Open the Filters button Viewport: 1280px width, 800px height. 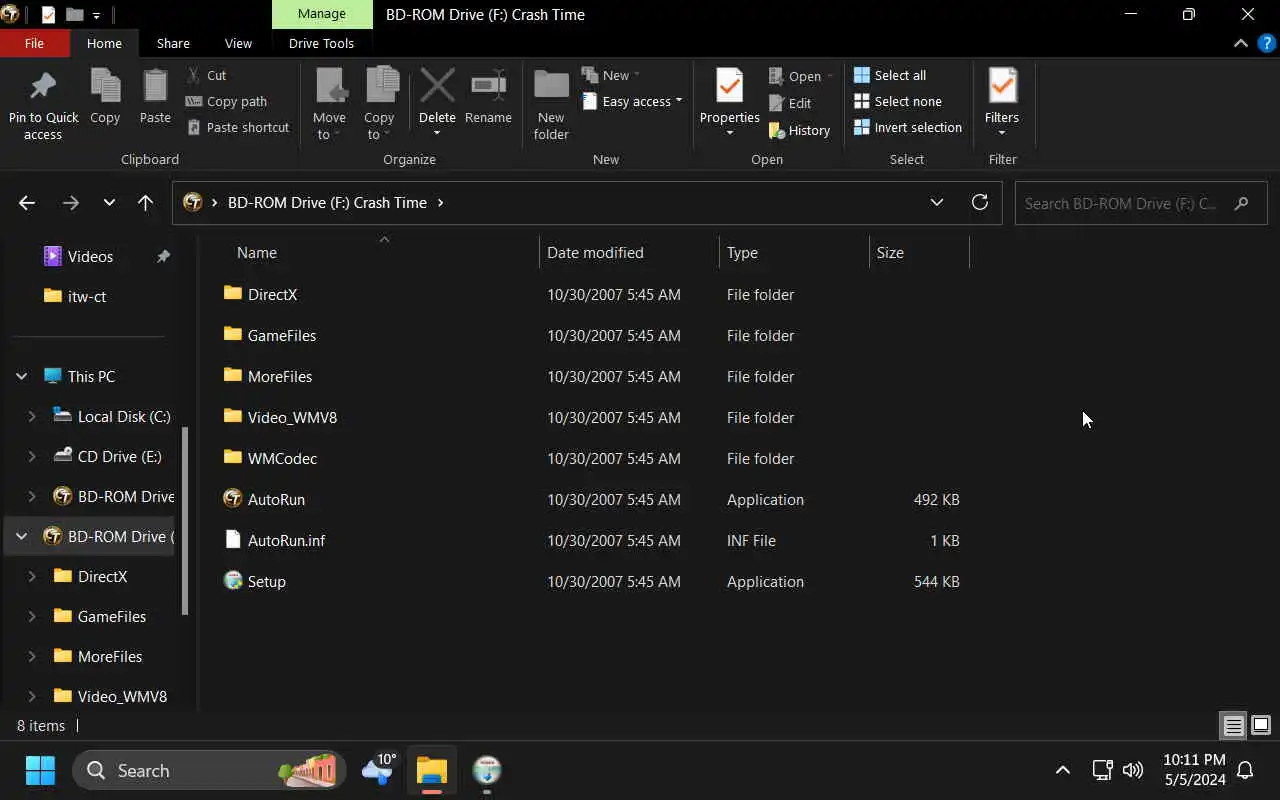[x=1002, y=102]
